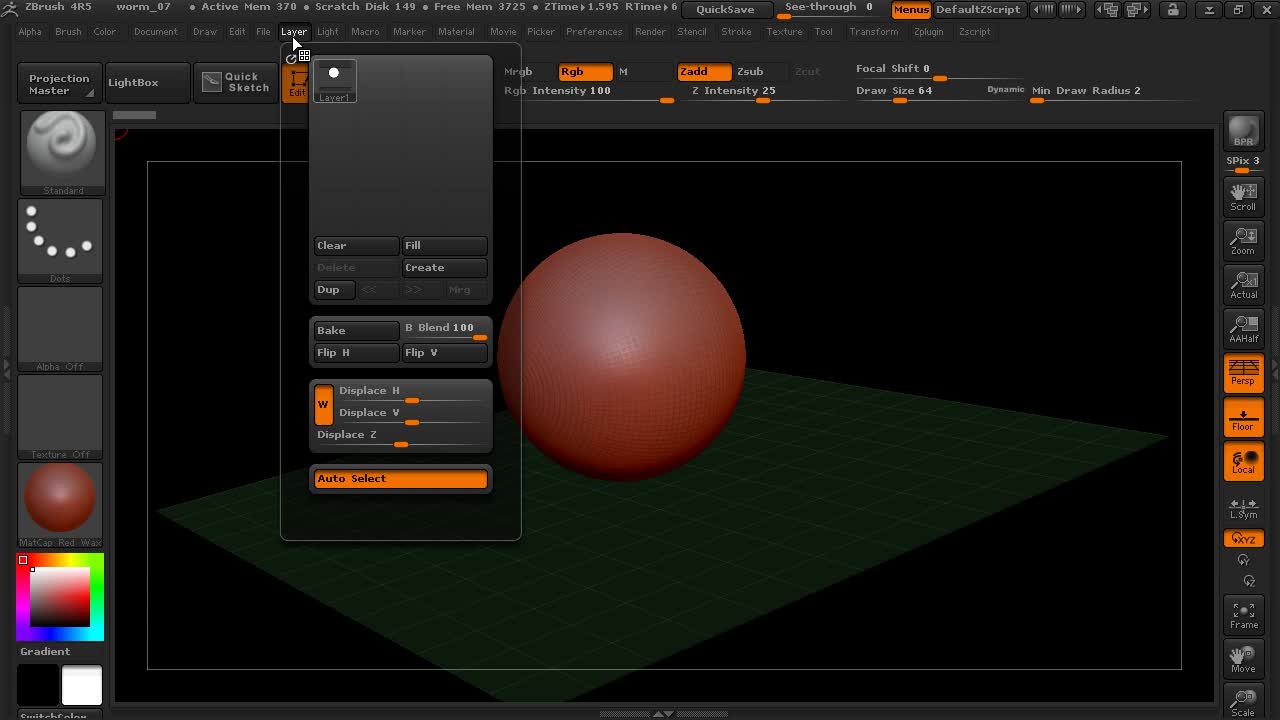Click the Create layer button
The height and width of the screenshot is (720, 1280).
click(x=444, y=268)
